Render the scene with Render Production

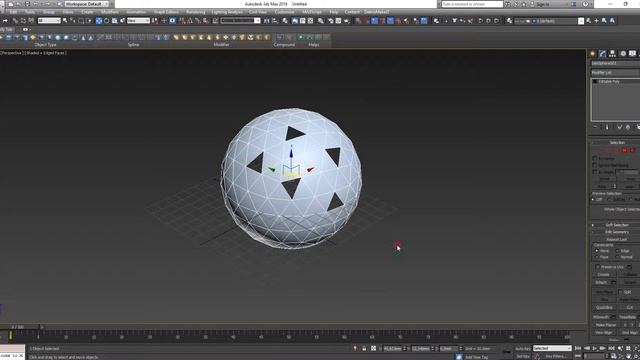tap(347, 20)
